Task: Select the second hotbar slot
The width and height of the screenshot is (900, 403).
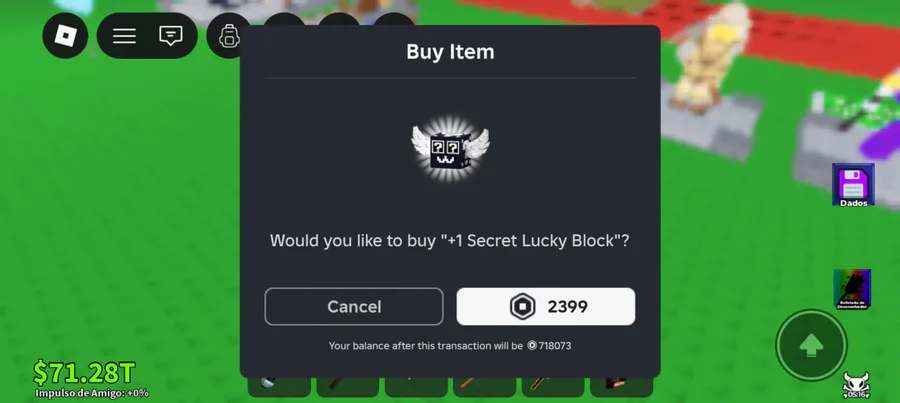Action: [347, 386]
